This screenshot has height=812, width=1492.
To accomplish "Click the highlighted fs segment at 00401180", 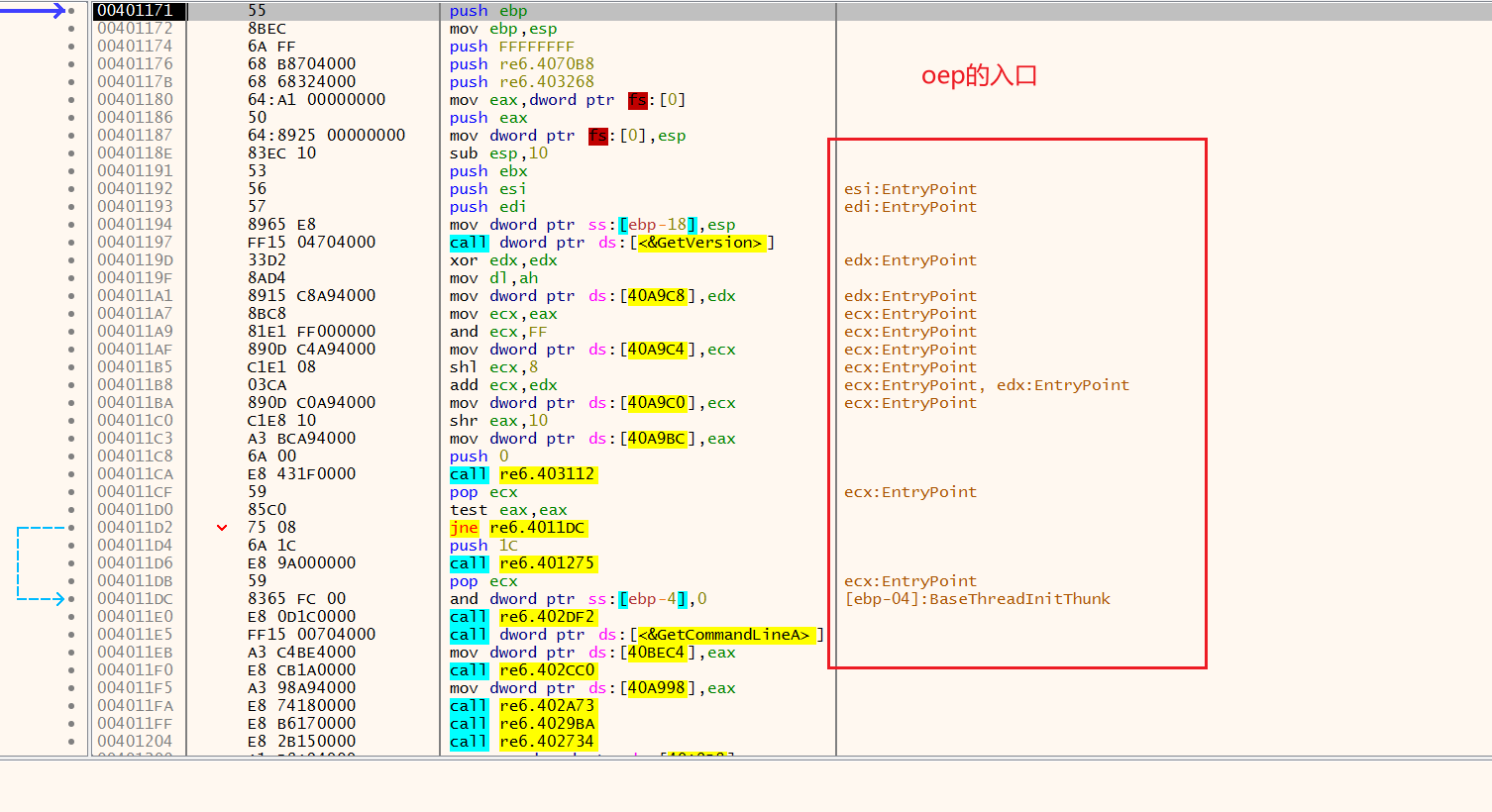I will (638, 100).
